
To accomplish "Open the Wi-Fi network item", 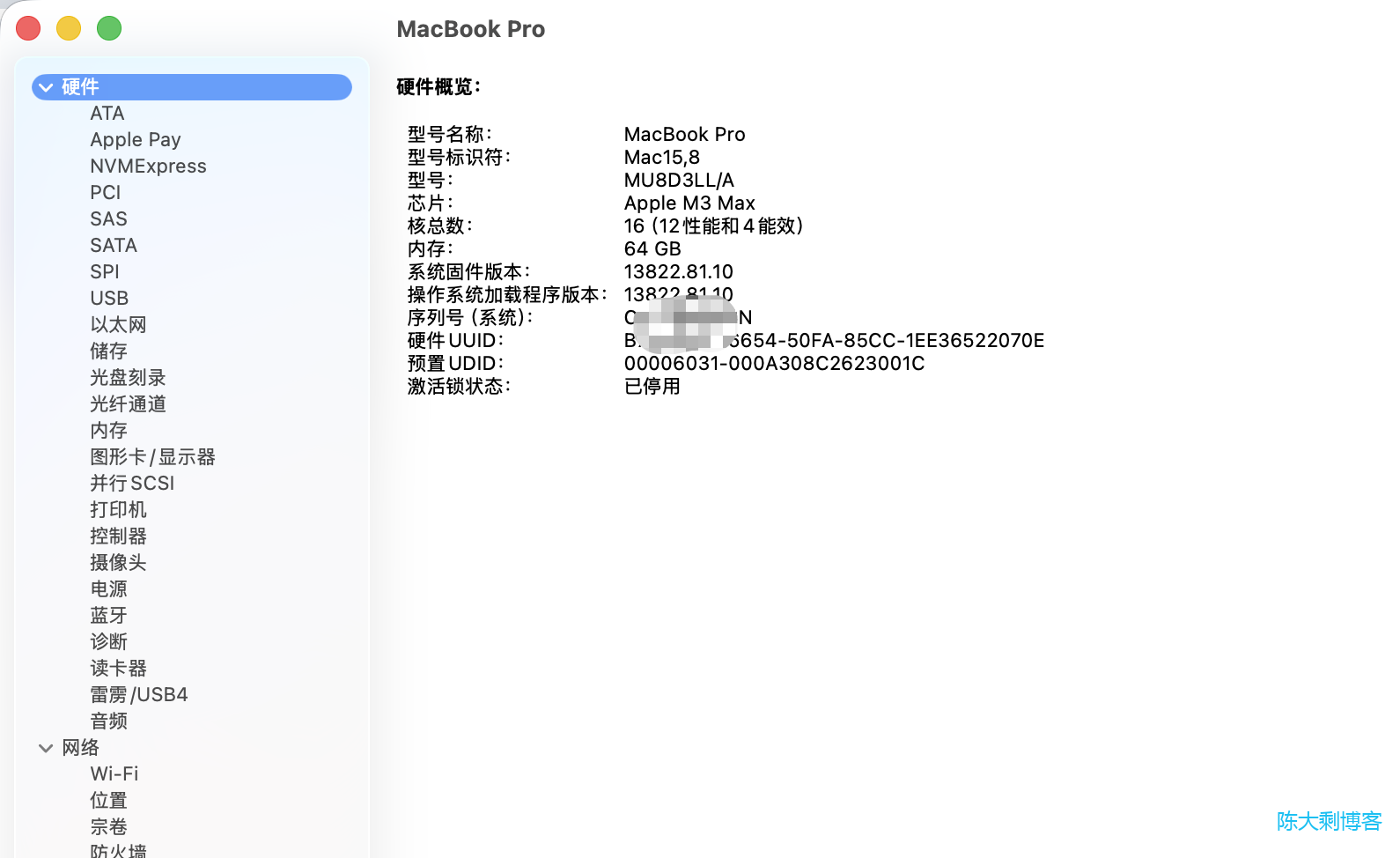I will click(x=114, y=774).
